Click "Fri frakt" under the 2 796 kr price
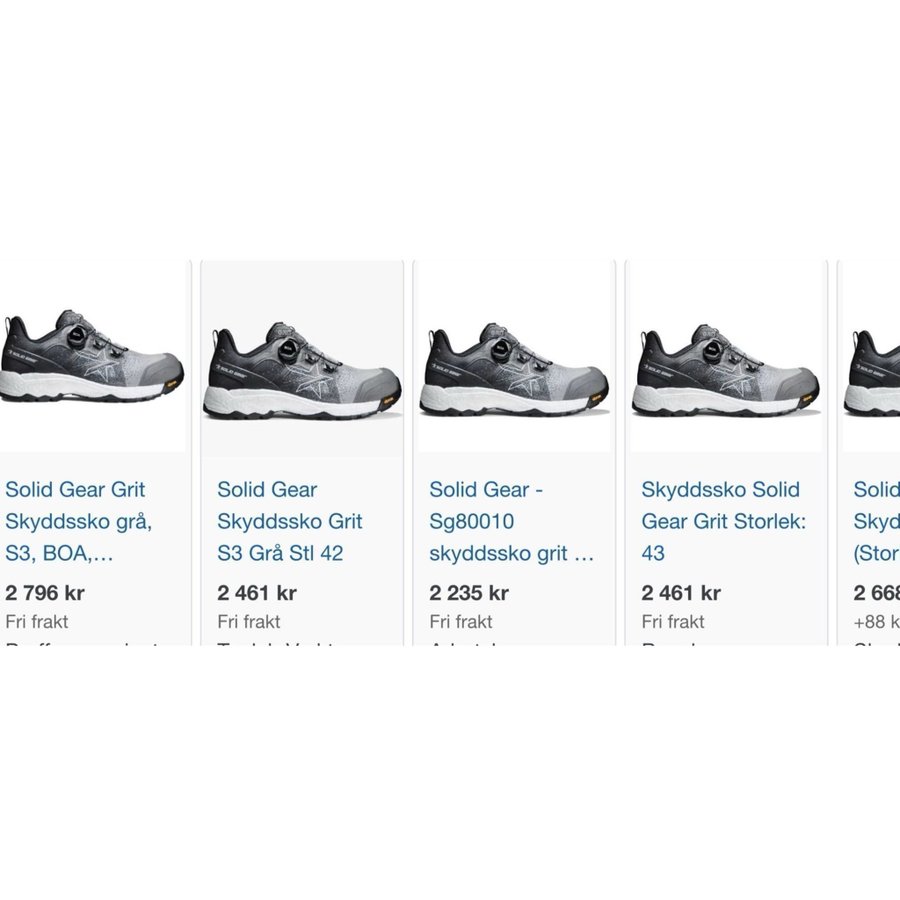 (37, 621)
